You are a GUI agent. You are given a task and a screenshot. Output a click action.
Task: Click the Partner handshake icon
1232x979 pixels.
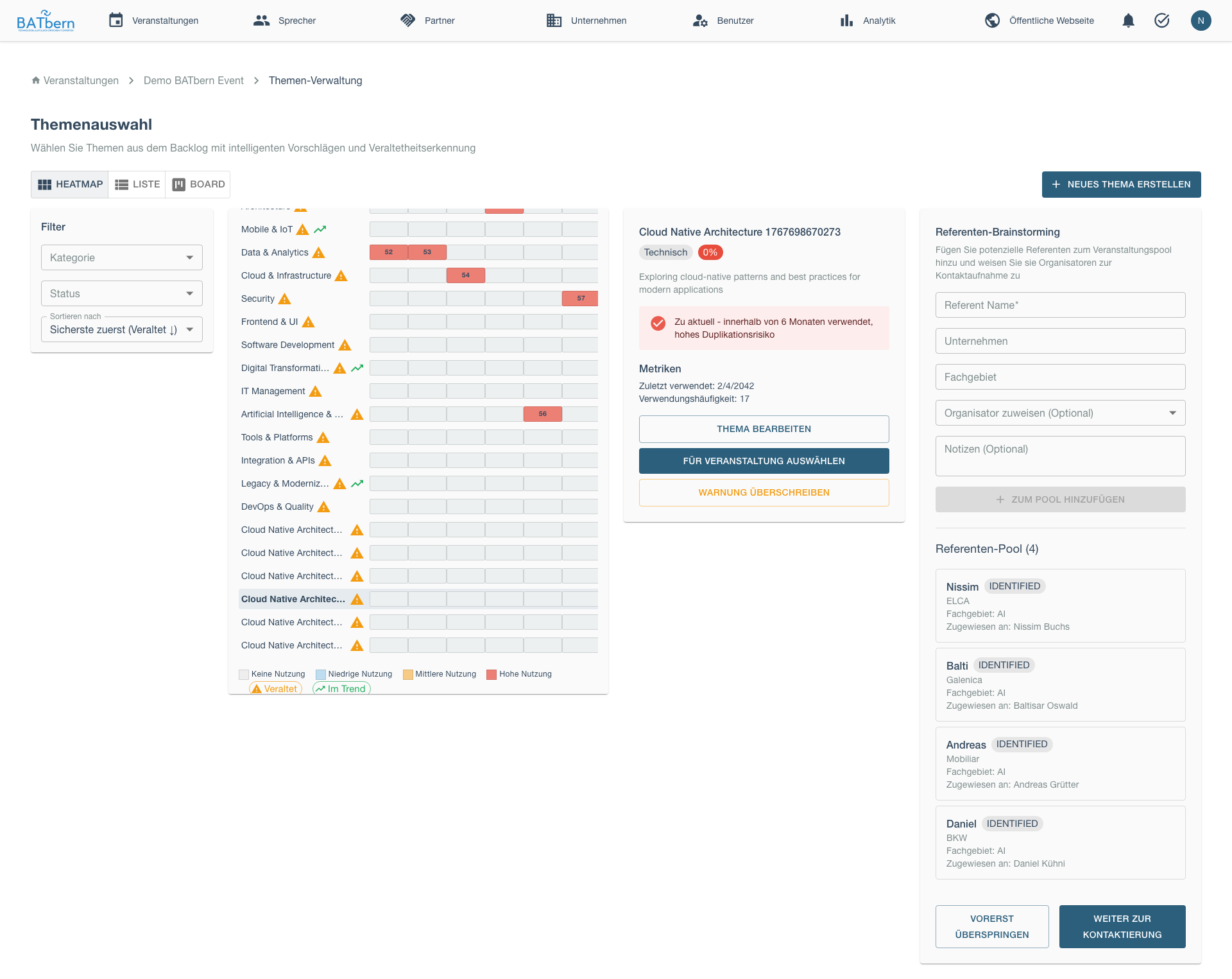[408, 21]
